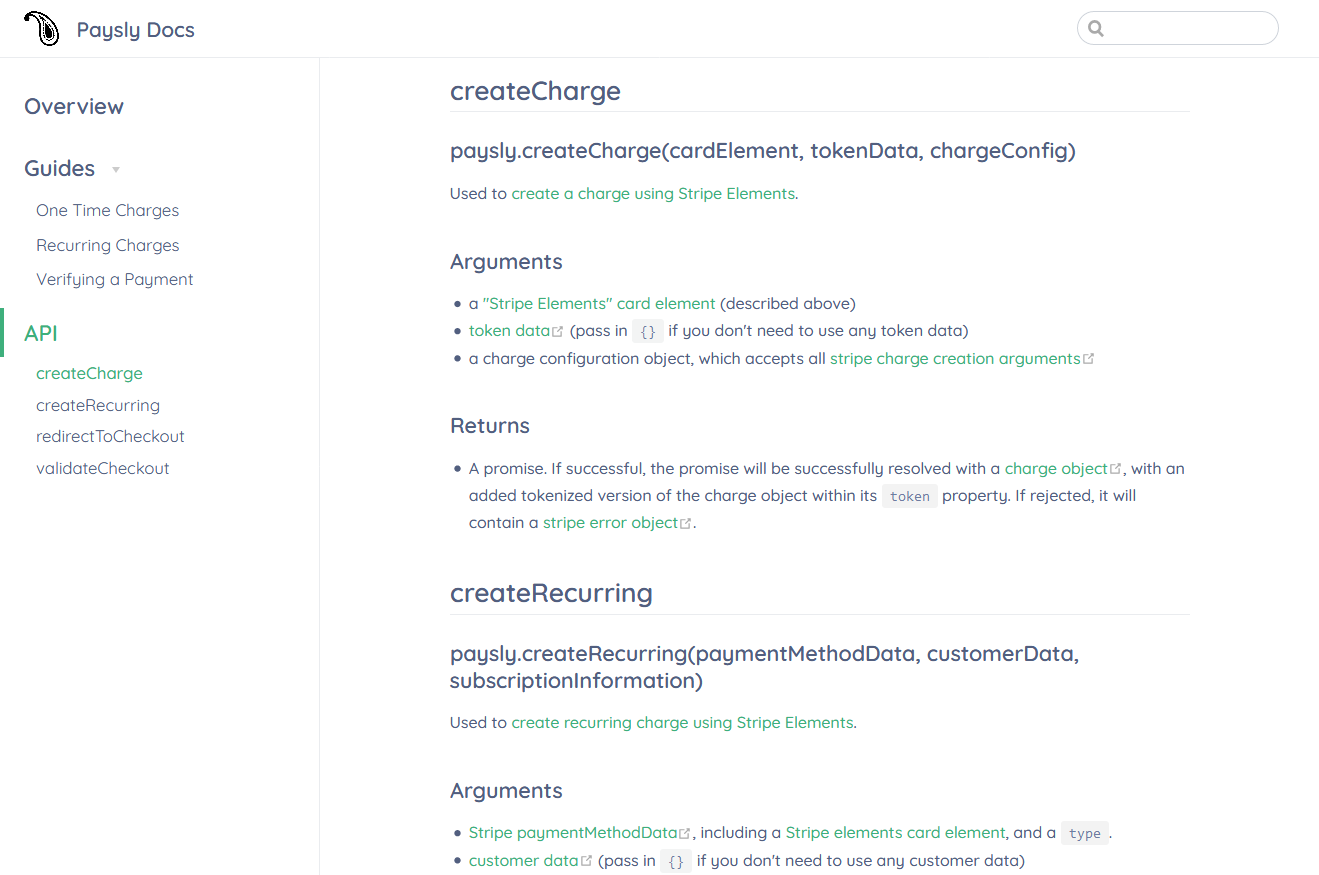This screenshot has width=1319, height=875.
Task: Collapse the Guides section arrow
Action: click(x=116, y=169)
